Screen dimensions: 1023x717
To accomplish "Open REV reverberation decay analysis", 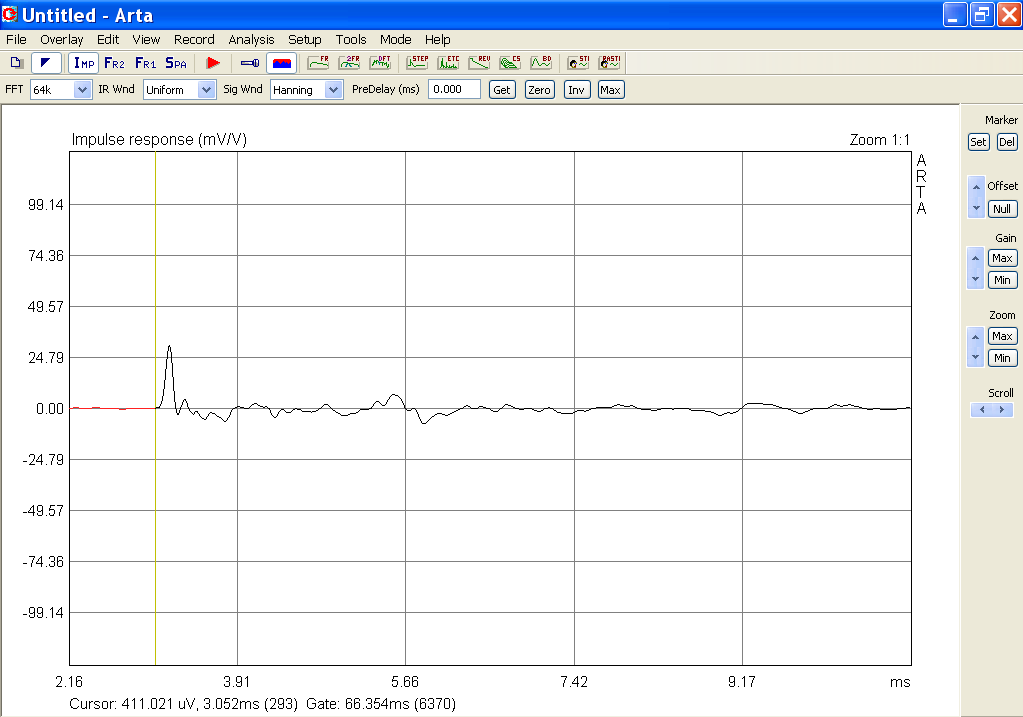I will (480, 63).
